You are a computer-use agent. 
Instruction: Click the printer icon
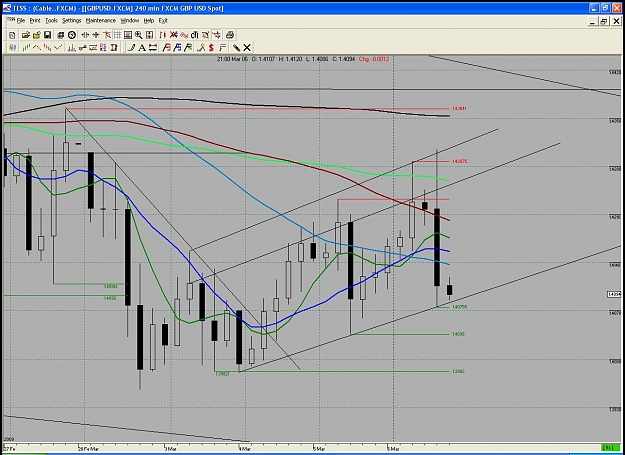(x=230, y=35)
